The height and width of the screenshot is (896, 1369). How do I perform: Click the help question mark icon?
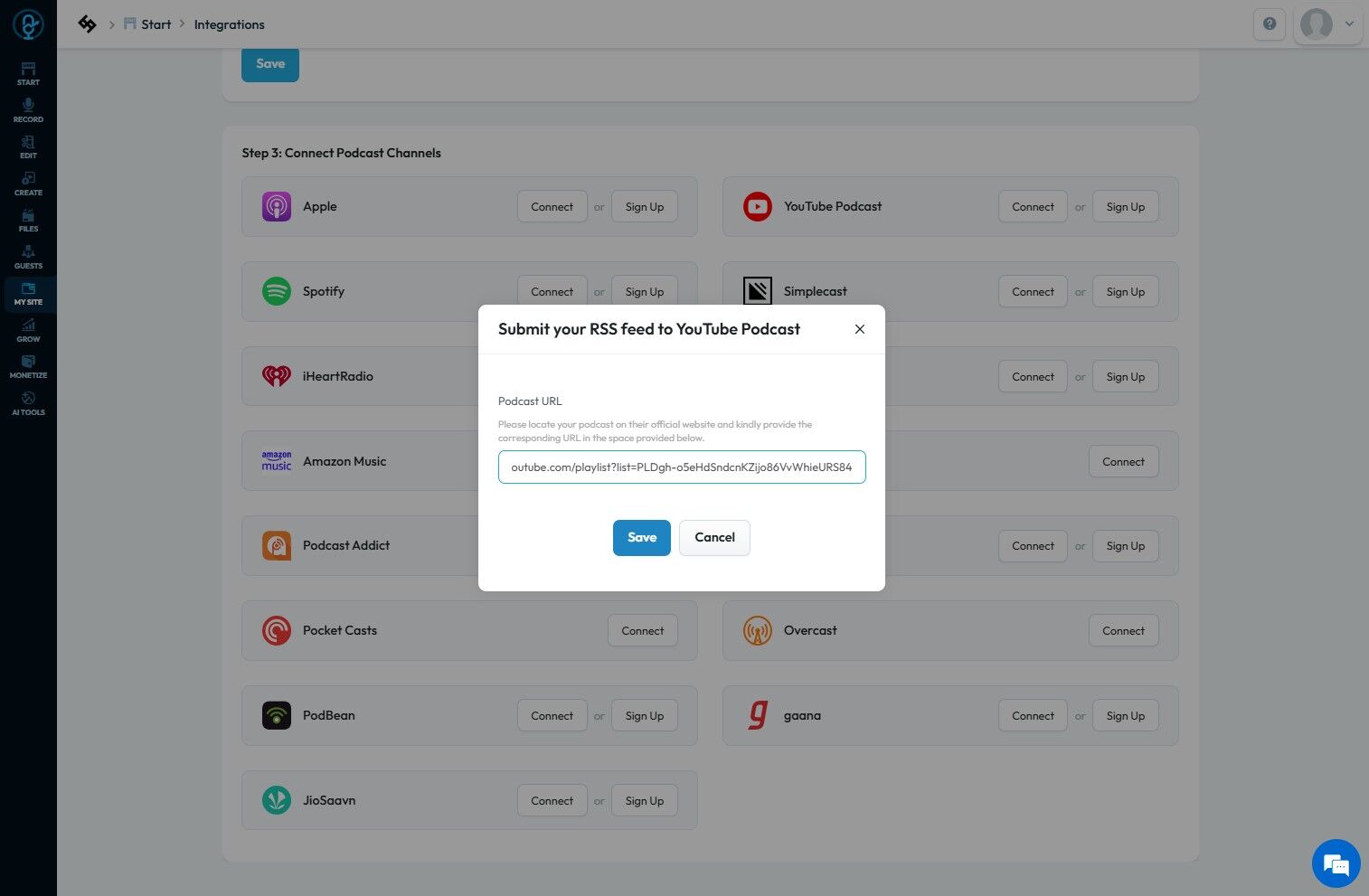tap(1270, 24)
